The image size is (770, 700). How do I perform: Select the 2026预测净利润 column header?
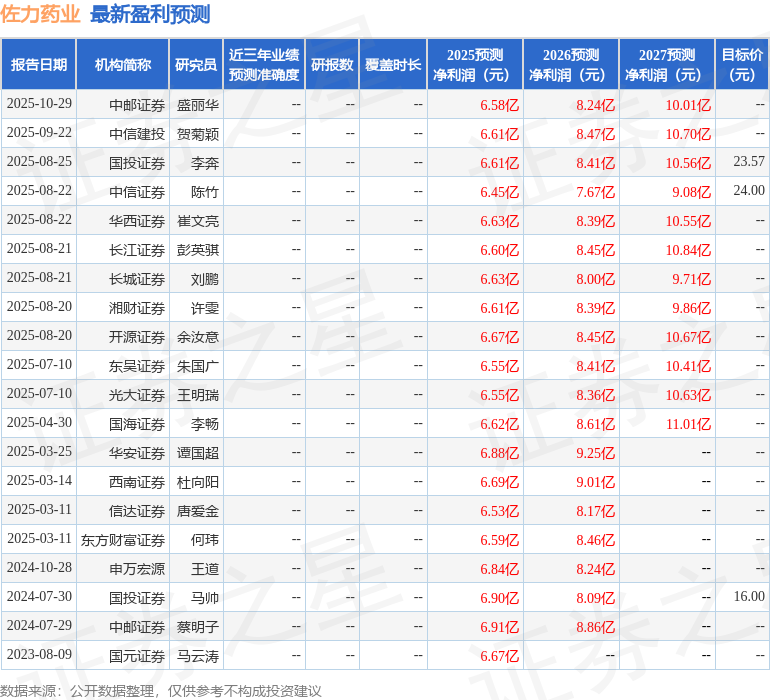tap(571, 65)
